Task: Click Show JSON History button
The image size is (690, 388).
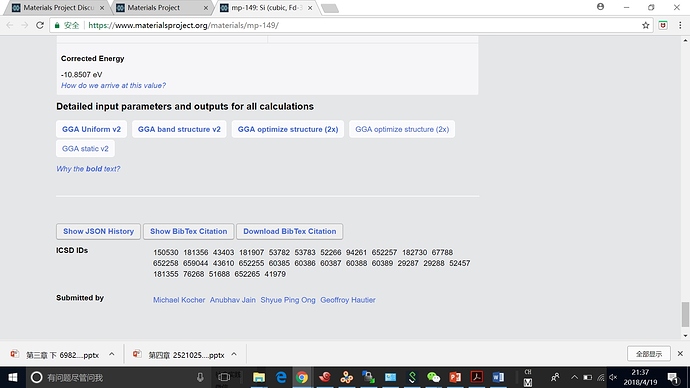Action: point(98,231)
